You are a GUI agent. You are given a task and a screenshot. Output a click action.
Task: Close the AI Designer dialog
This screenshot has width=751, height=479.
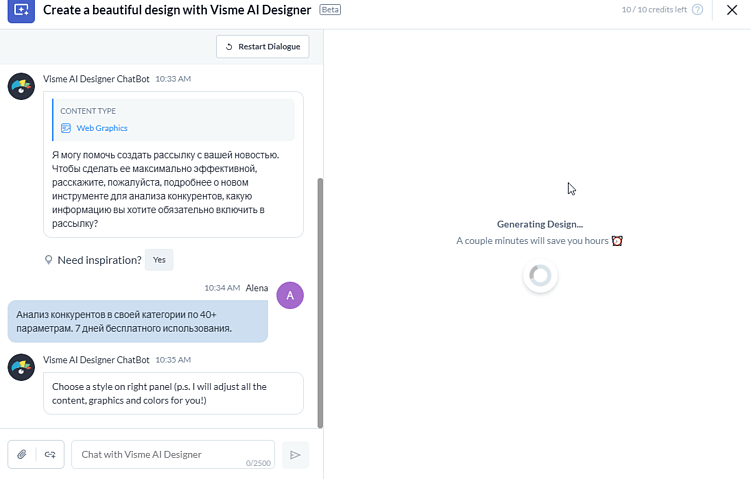732,10
